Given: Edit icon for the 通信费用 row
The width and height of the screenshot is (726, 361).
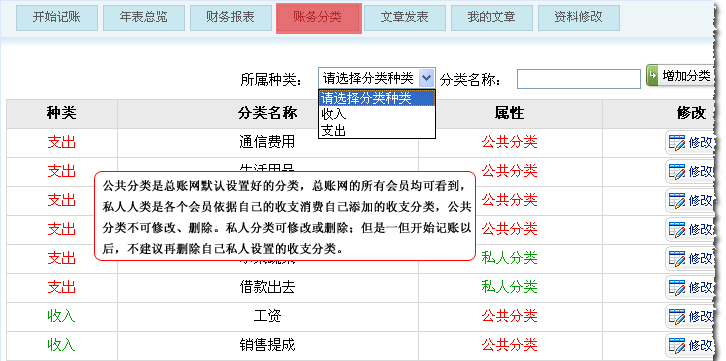Looking at the screenshot, I should click(x=676, y=143).
